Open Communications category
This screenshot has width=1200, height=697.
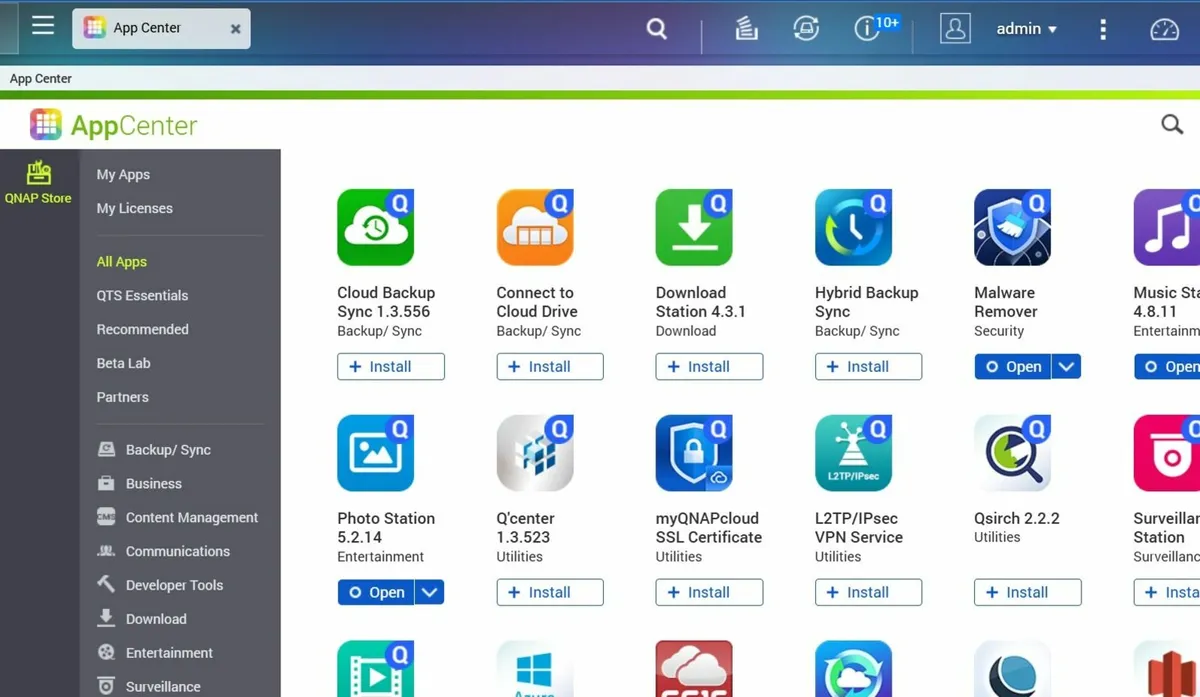tap(163, 552)
